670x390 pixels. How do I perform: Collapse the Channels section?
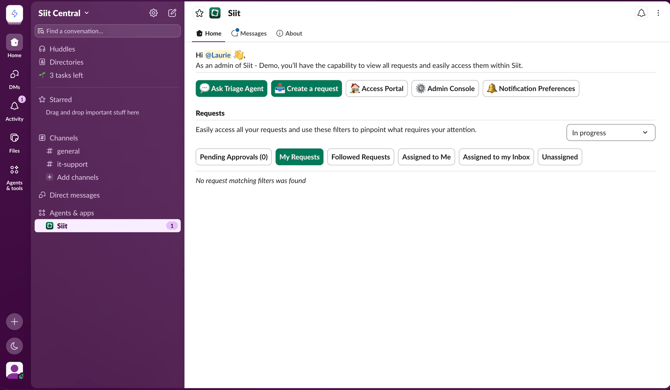(x=63, y=138)
